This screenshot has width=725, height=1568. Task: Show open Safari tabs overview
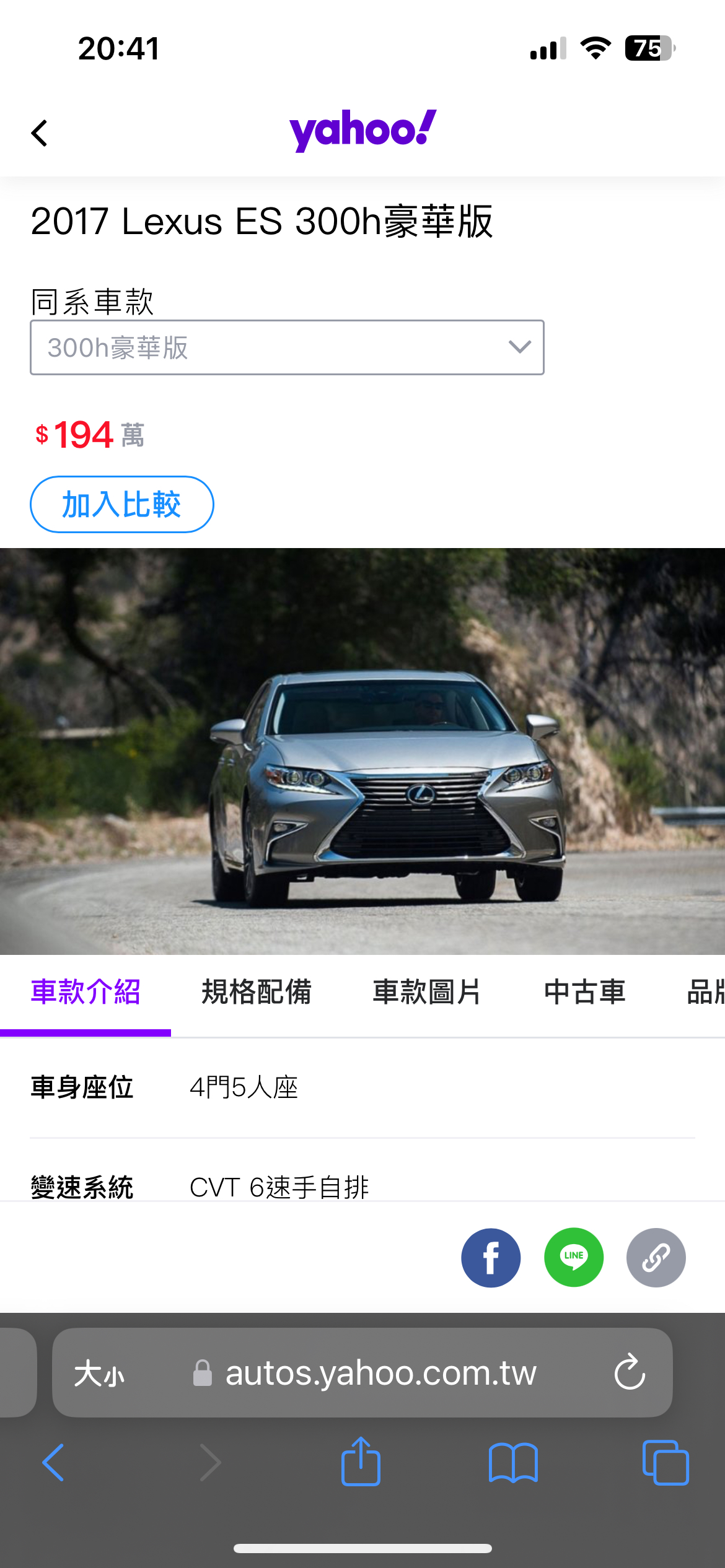coord(666,1463)
